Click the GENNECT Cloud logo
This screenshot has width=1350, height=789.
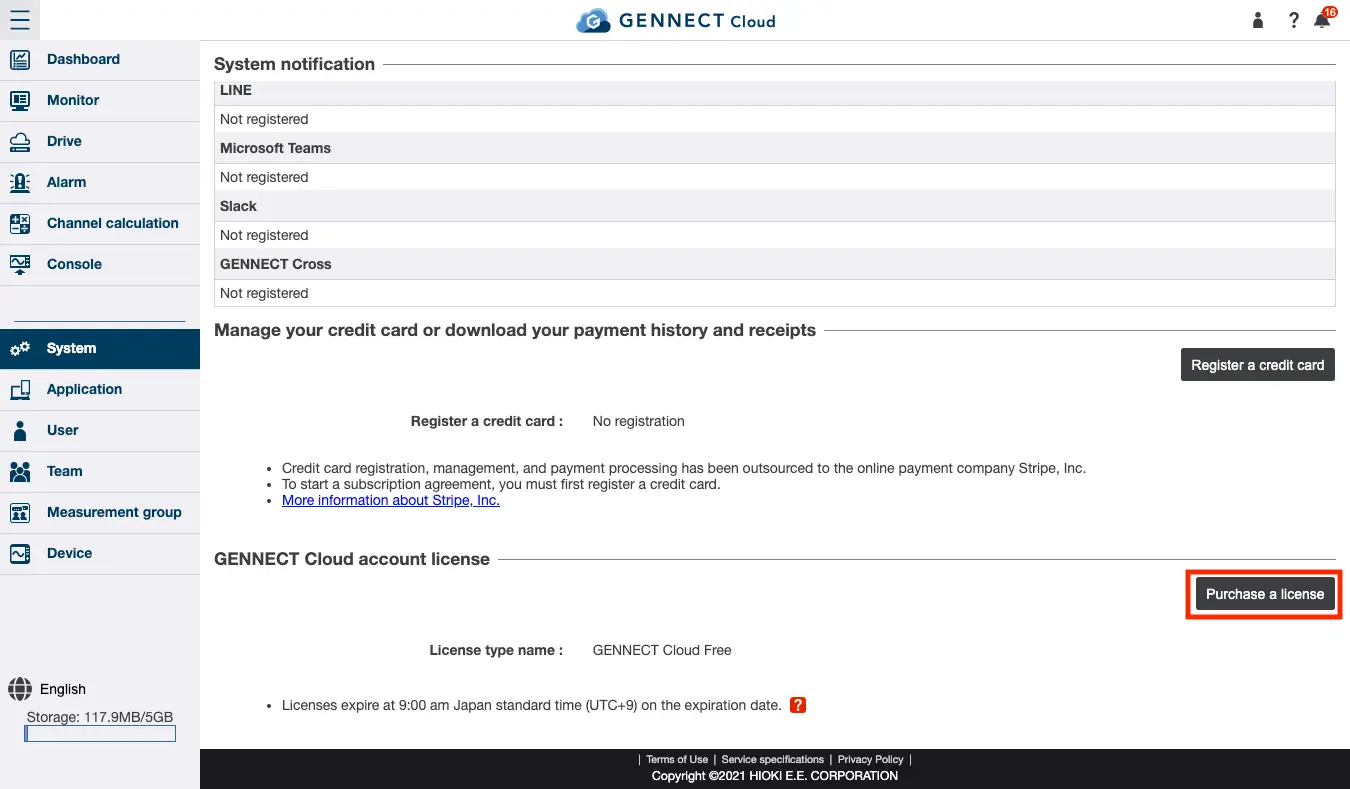(x=676, y=20)
